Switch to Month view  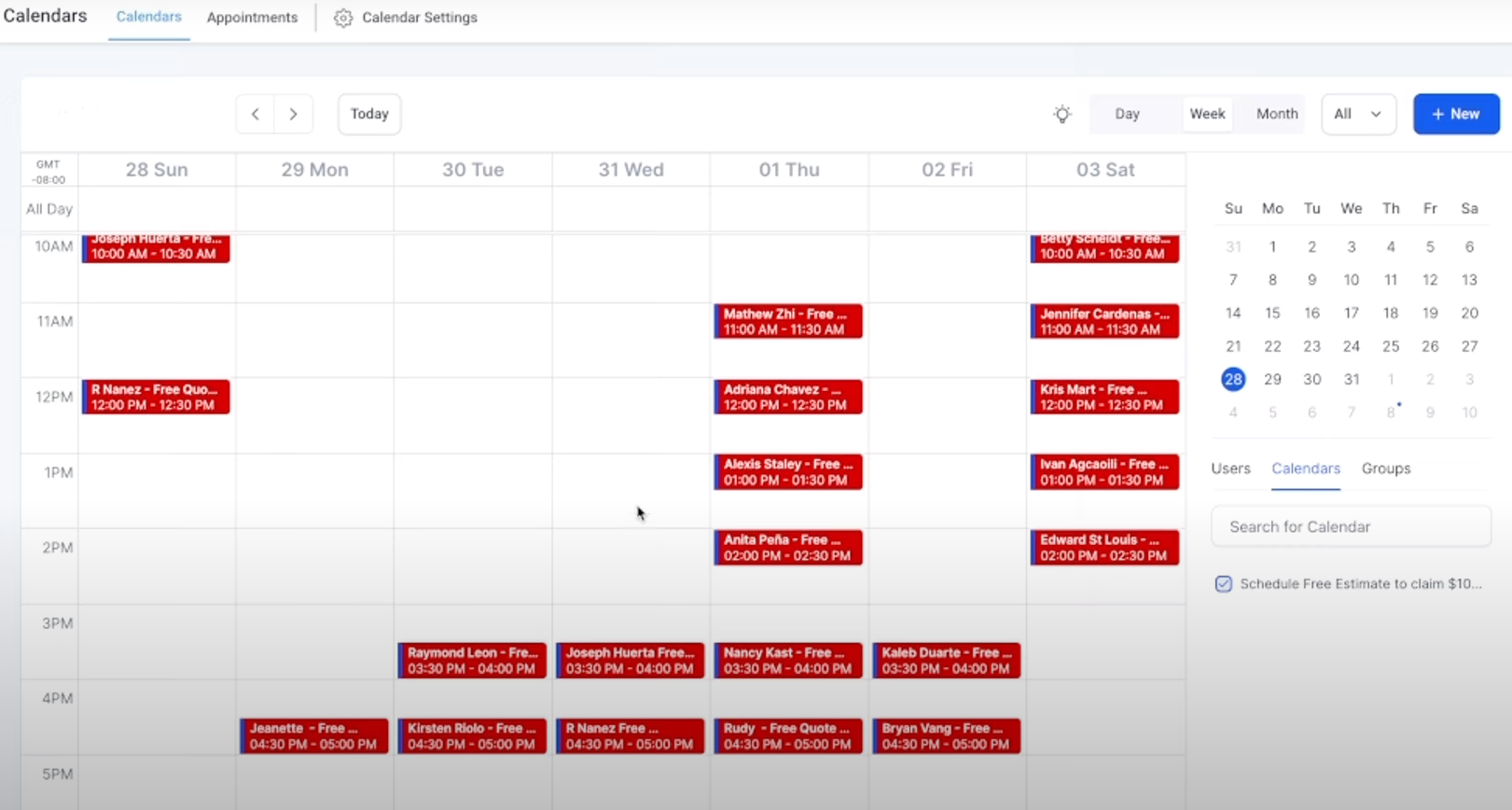coord(1276,114)
